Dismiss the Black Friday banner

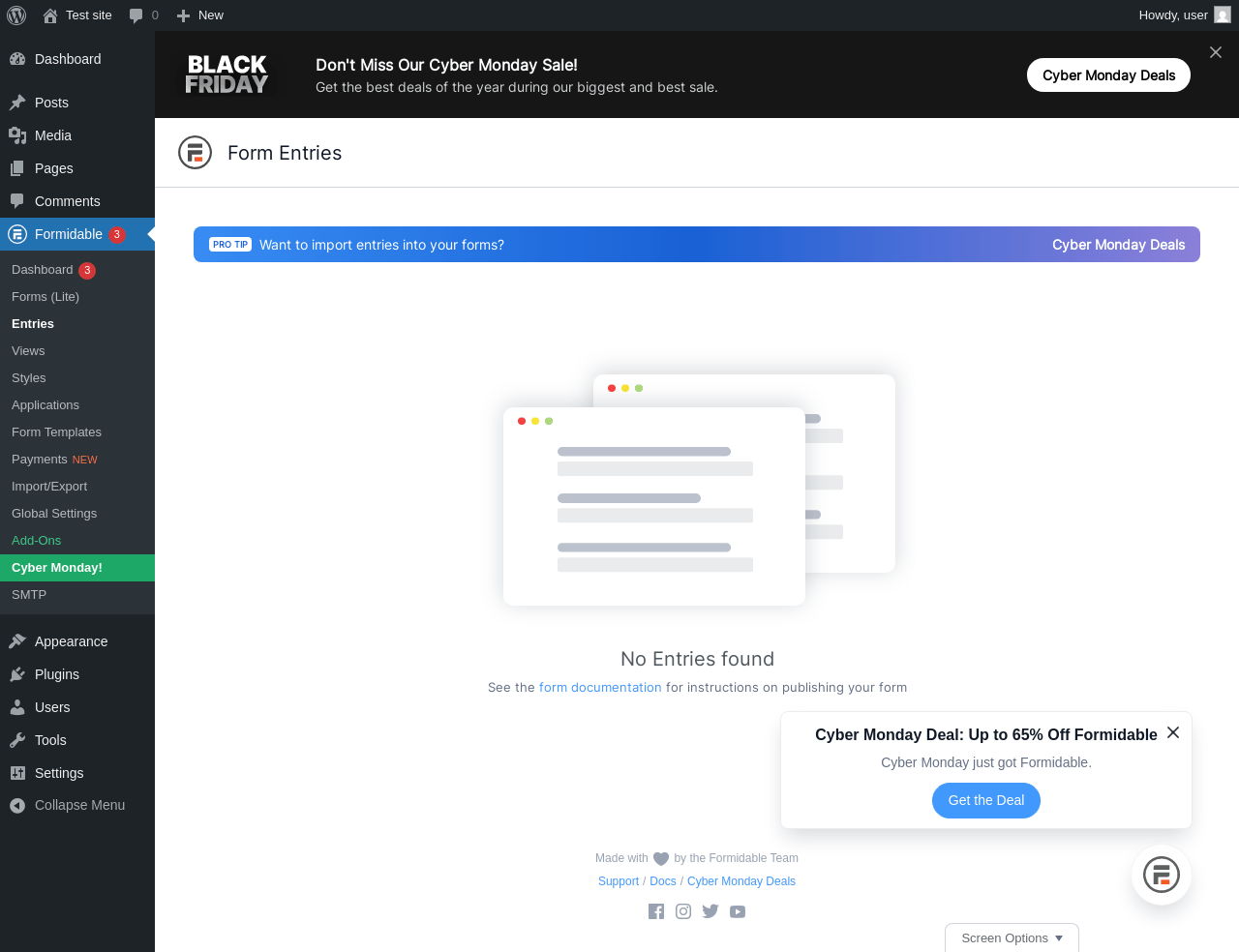click(x=1216, y=52)
